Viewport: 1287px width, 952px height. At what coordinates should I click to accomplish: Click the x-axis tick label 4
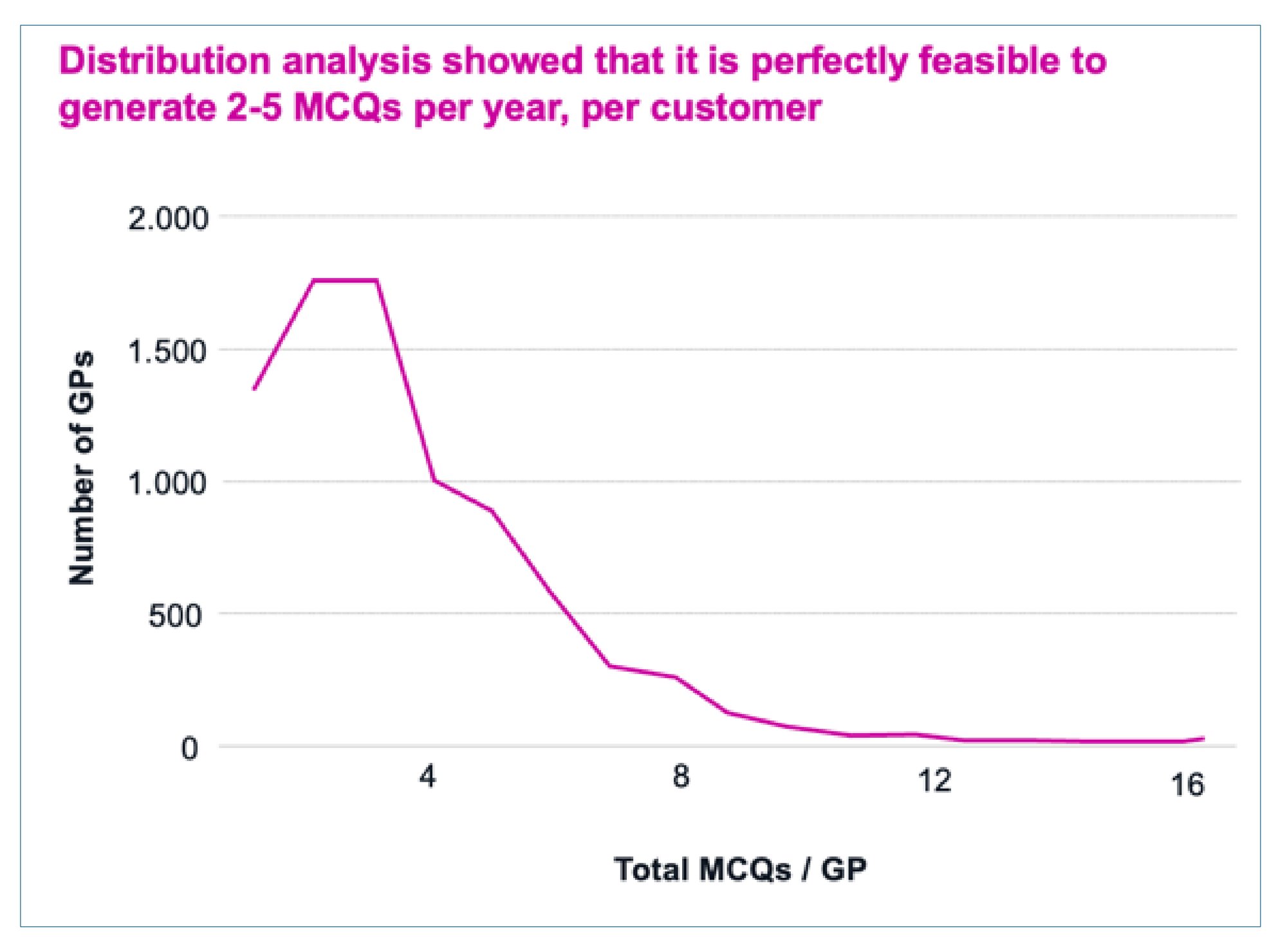click(428, 777)
